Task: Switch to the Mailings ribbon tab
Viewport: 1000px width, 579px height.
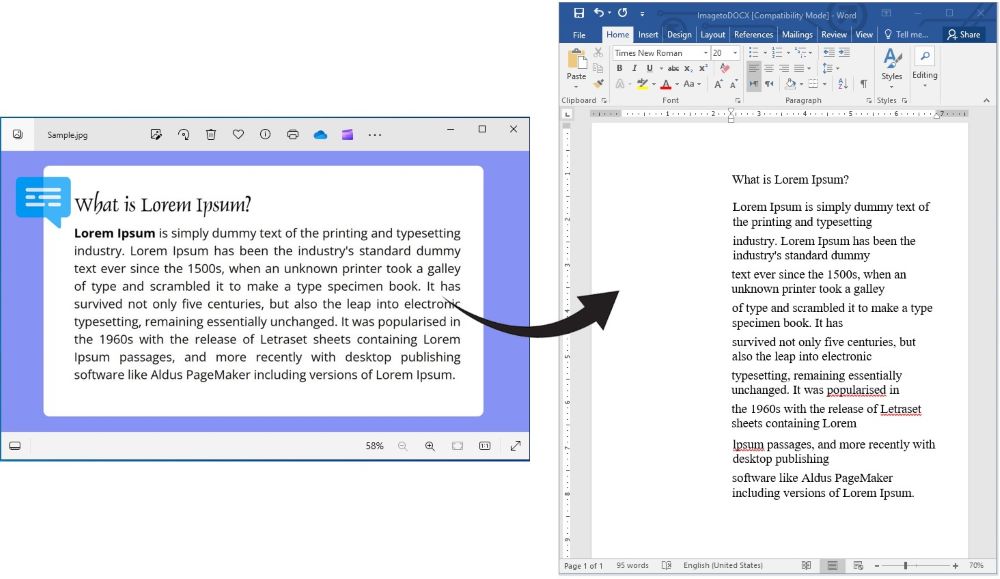Action: pos(797,34)
